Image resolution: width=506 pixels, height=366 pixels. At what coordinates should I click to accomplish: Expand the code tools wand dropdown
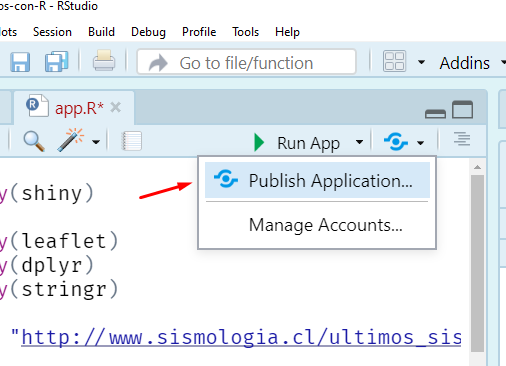96,142
